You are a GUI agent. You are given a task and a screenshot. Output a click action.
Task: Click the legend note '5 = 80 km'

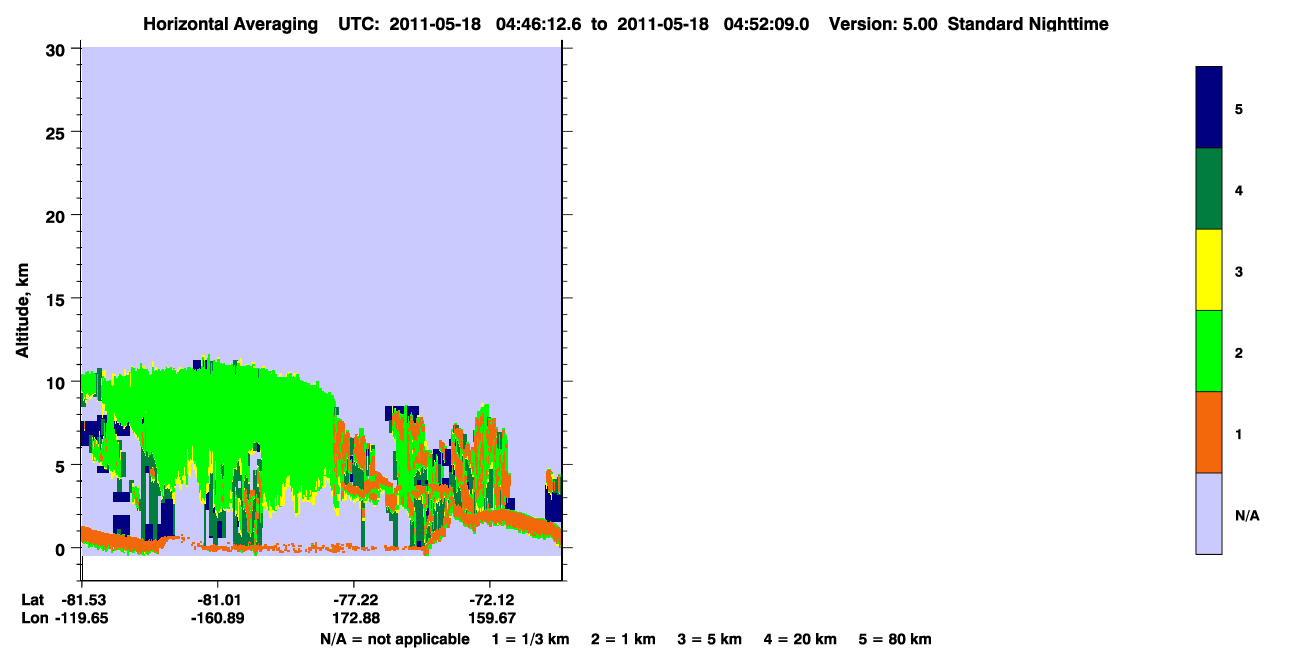pos(895,639)
